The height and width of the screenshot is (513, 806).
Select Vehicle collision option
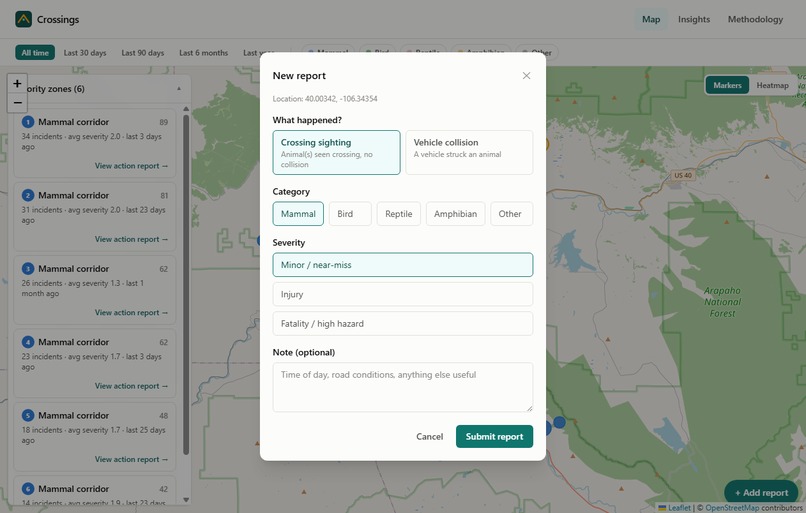click(x=469, y=152)
